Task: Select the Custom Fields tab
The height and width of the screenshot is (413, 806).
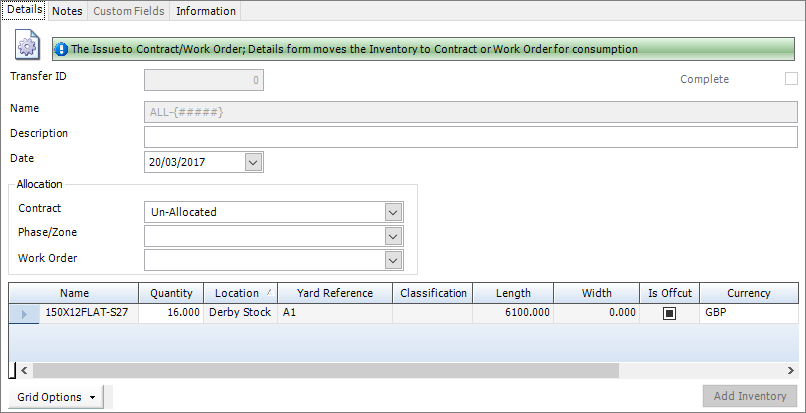Action: (130, 11)
